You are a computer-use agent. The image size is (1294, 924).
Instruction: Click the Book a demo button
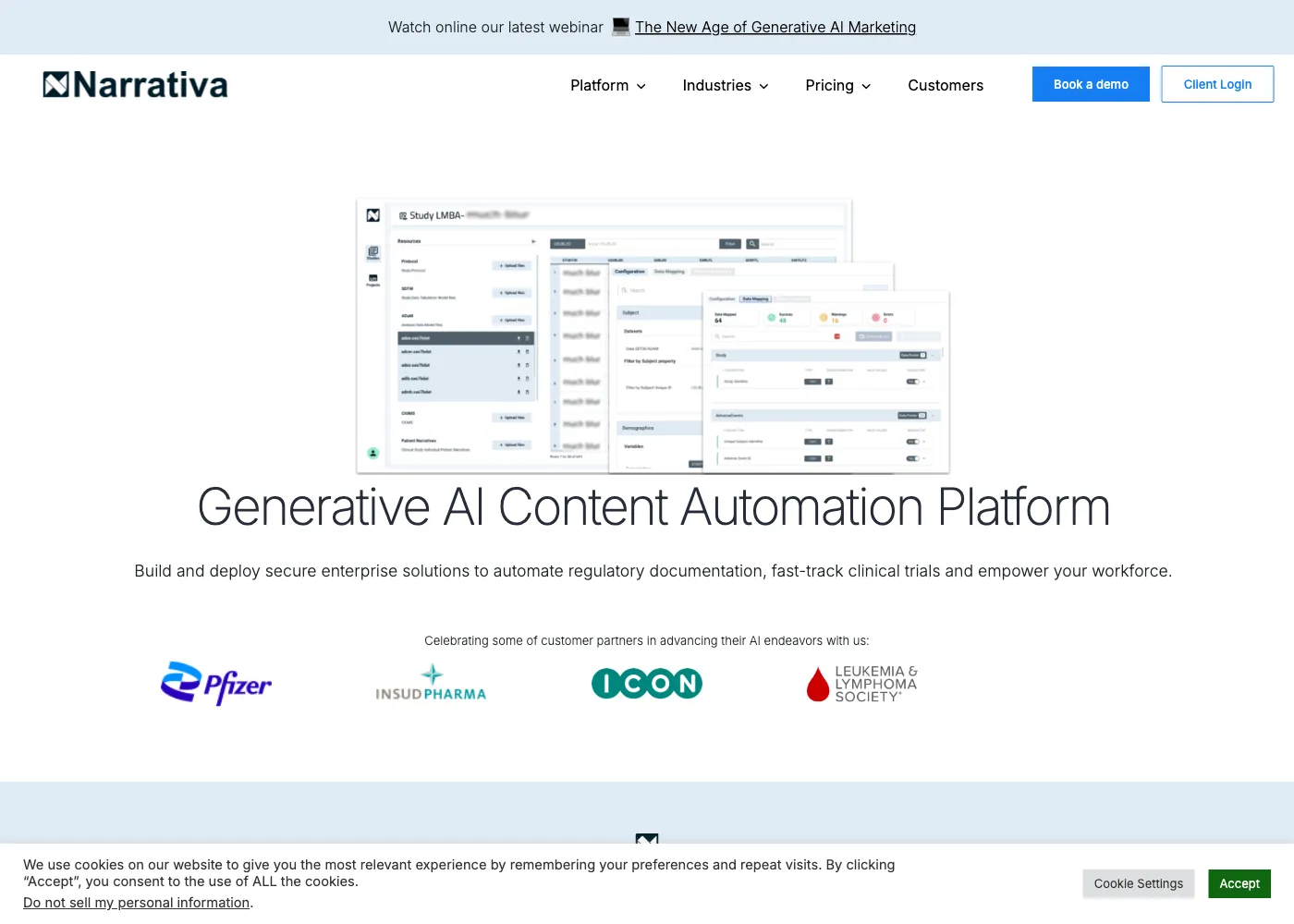pyautogui.click(x=1091, y=84)
